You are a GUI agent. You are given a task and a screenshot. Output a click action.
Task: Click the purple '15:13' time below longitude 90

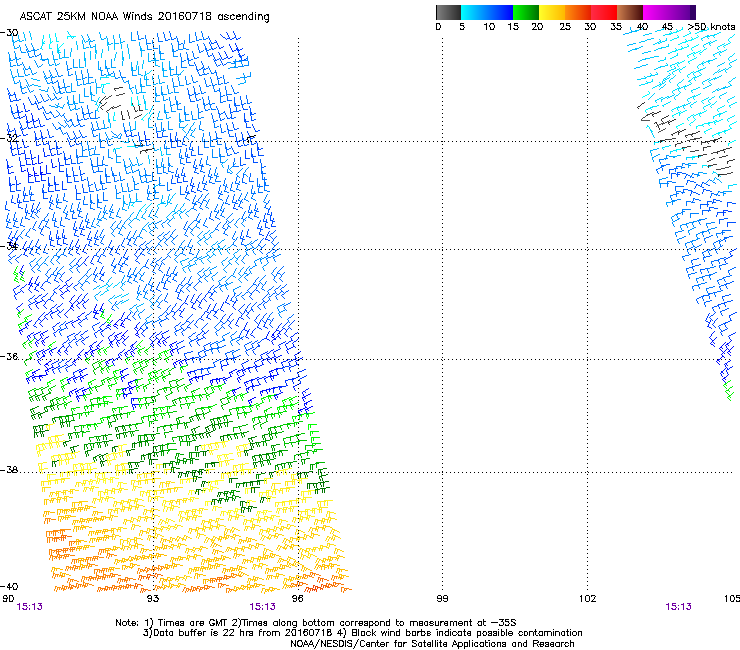click(x=29, y=607)
